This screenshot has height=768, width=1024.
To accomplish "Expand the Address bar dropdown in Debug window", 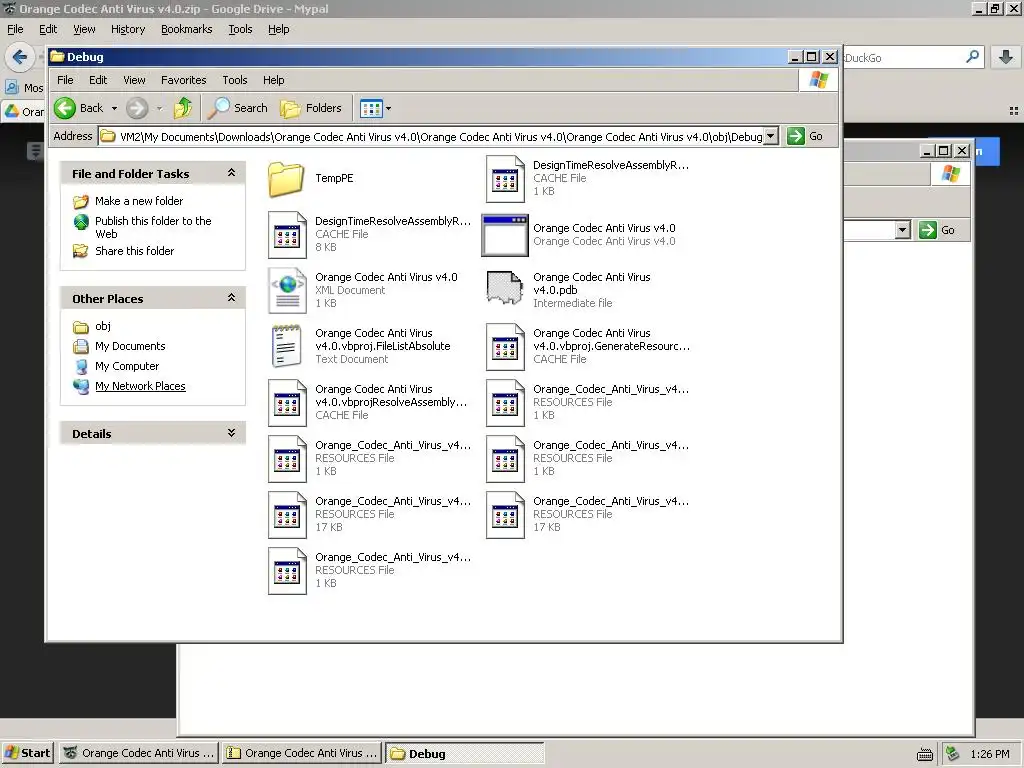I will pyautogui.click(x=771, y=136).
